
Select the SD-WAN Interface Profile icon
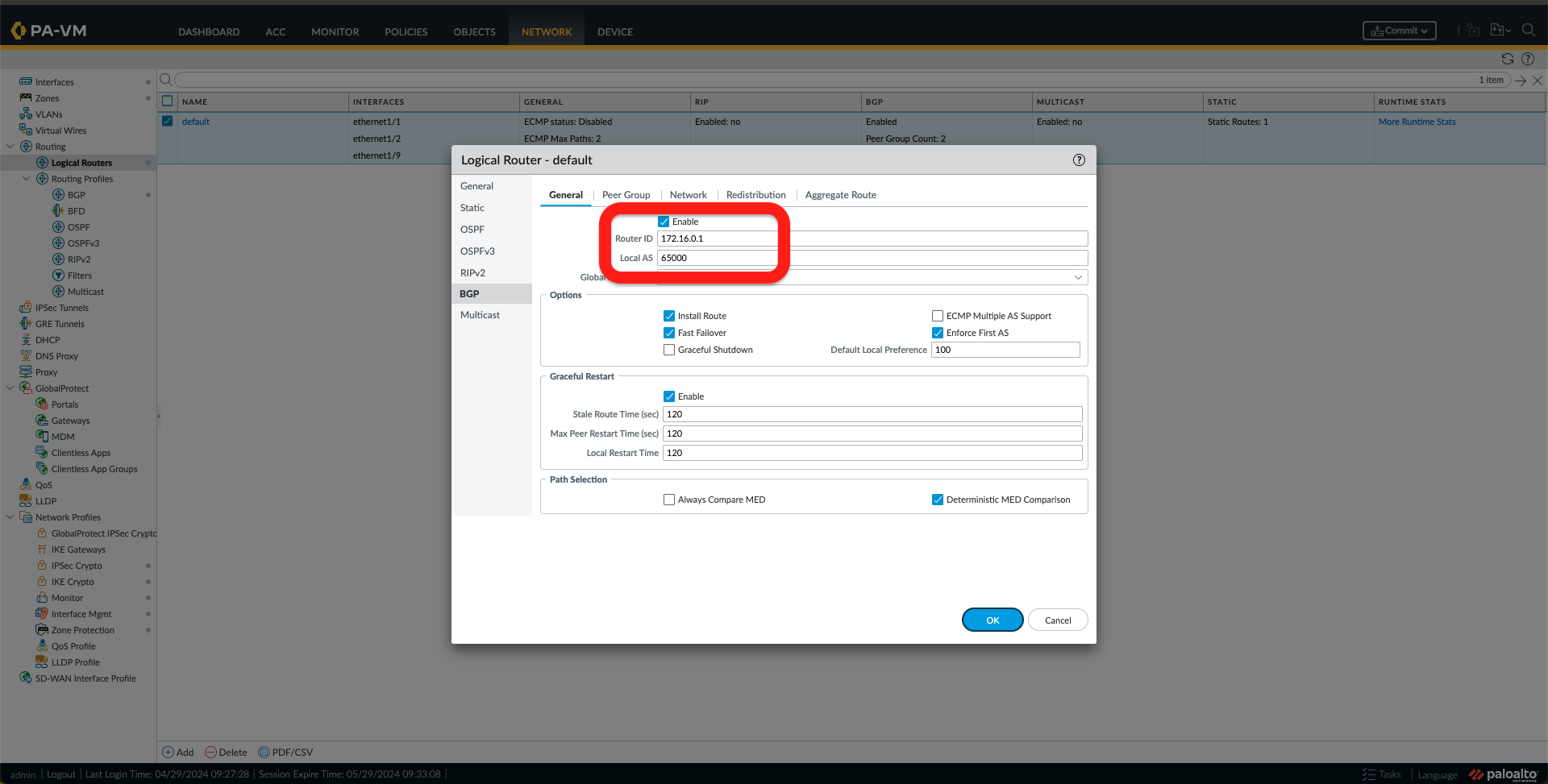click(x=24, y=678)
